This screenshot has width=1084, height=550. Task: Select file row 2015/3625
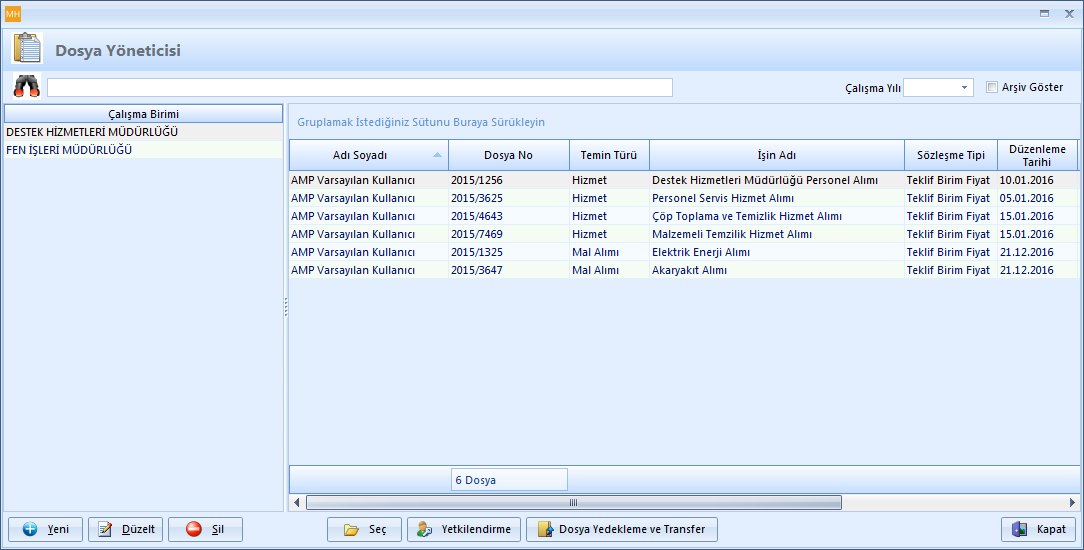(x=477, y=198)
